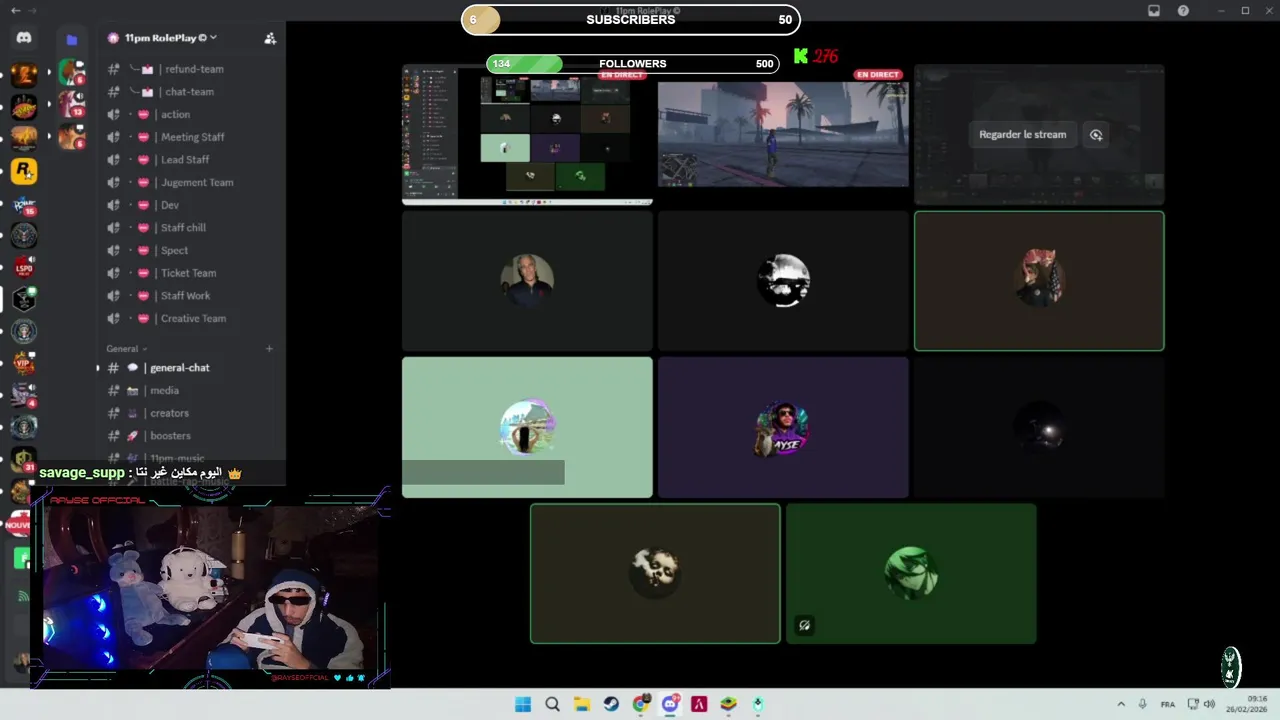Open the creators text channel
This screenshot has height=720, width=1280.
tap(190, 413)
